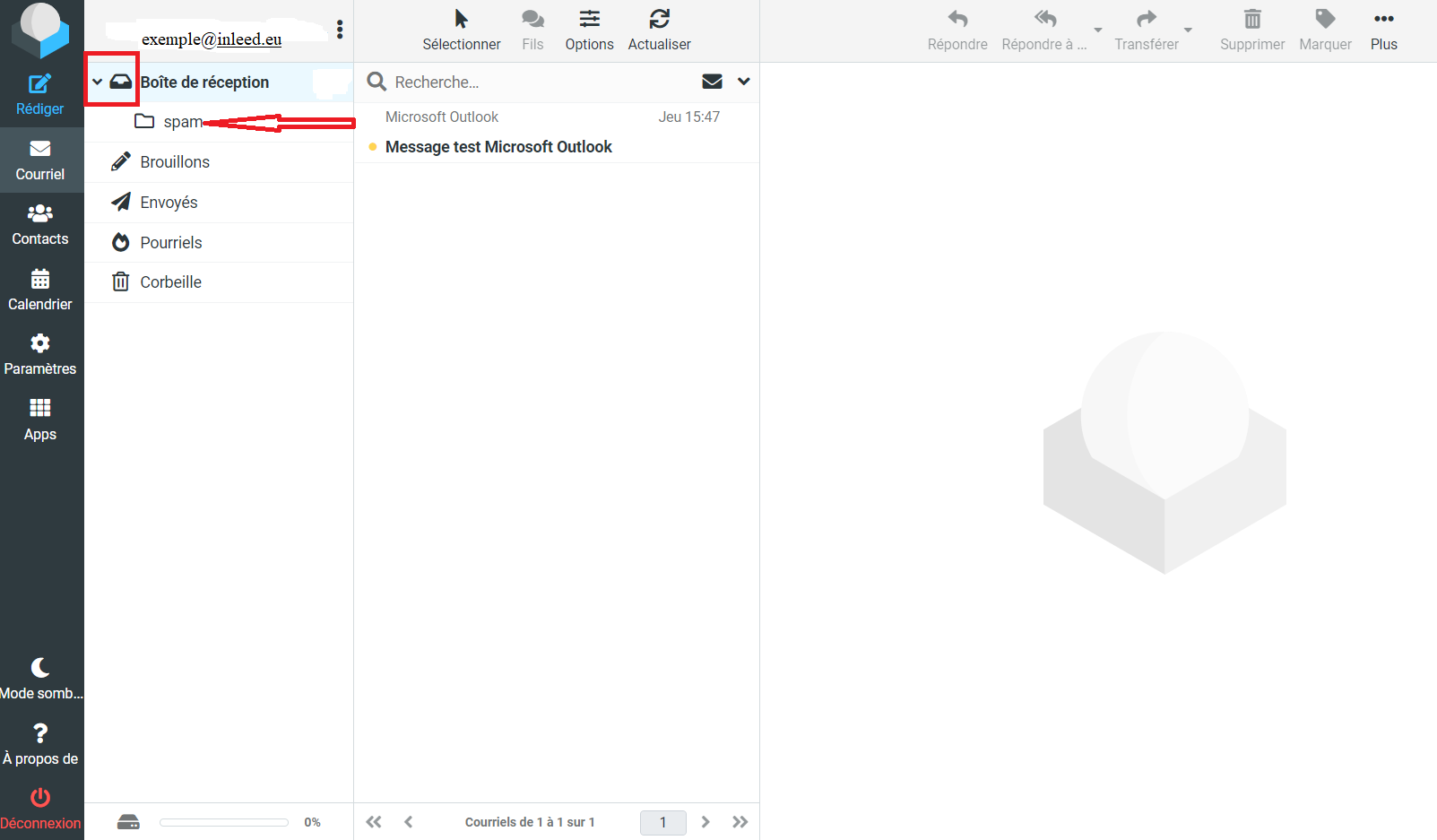The height and width of the screenshot is (840, 1437).
Task: Toggle the unread envelope filter
Action: 712,82
